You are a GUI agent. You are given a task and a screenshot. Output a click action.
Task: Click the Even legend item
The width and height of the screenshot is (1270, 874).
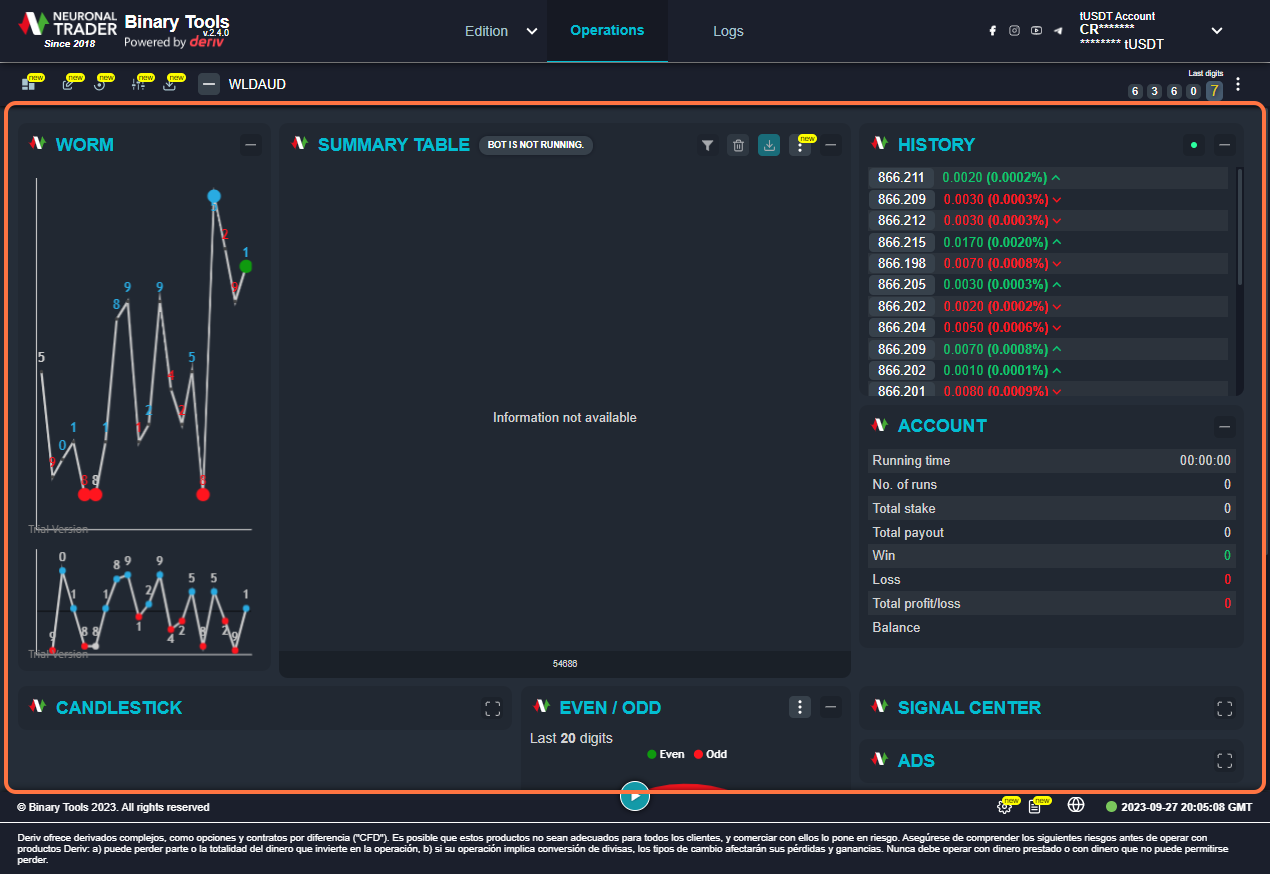click(x=665, y=754)
